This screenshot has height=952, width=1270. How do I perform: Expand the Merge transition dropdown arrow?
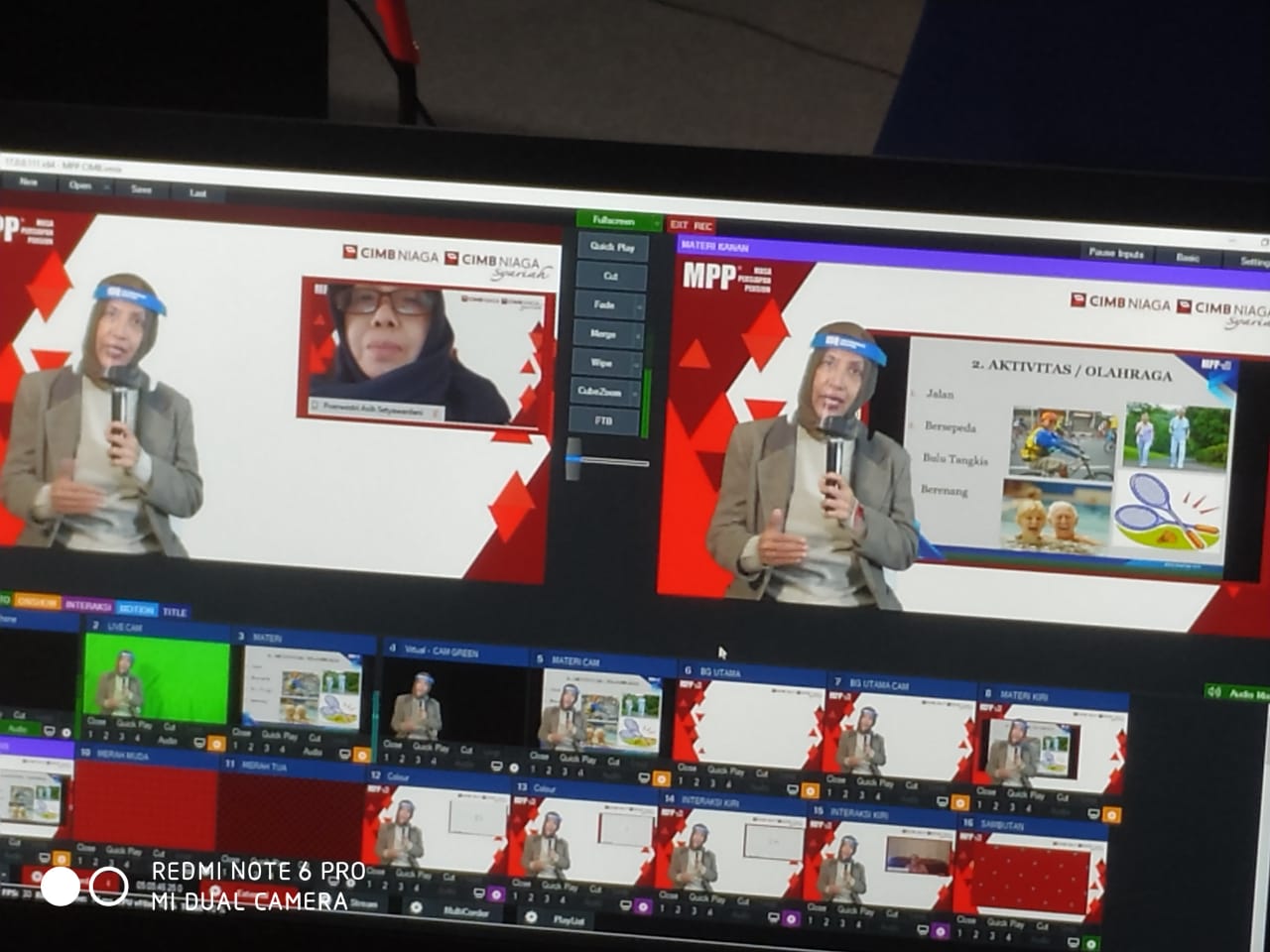coord(638,336)
